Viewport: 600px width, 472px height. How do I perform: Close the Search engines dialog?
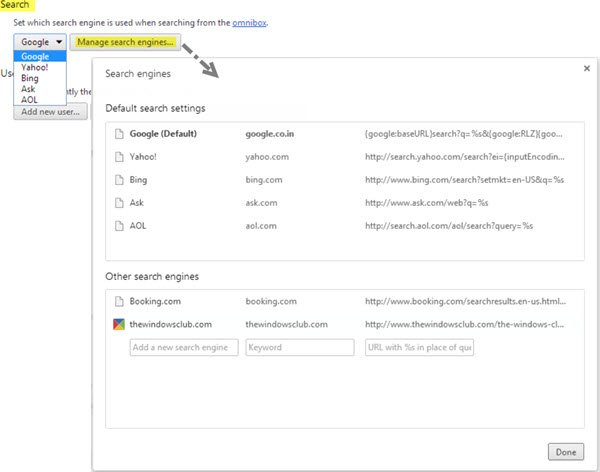click(585, 68)
